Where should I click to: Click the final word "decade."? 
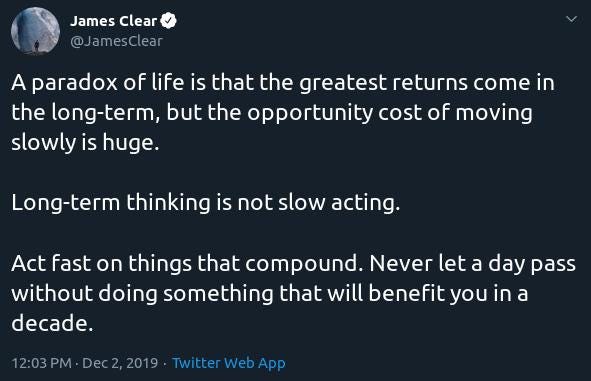pos(52,324)
